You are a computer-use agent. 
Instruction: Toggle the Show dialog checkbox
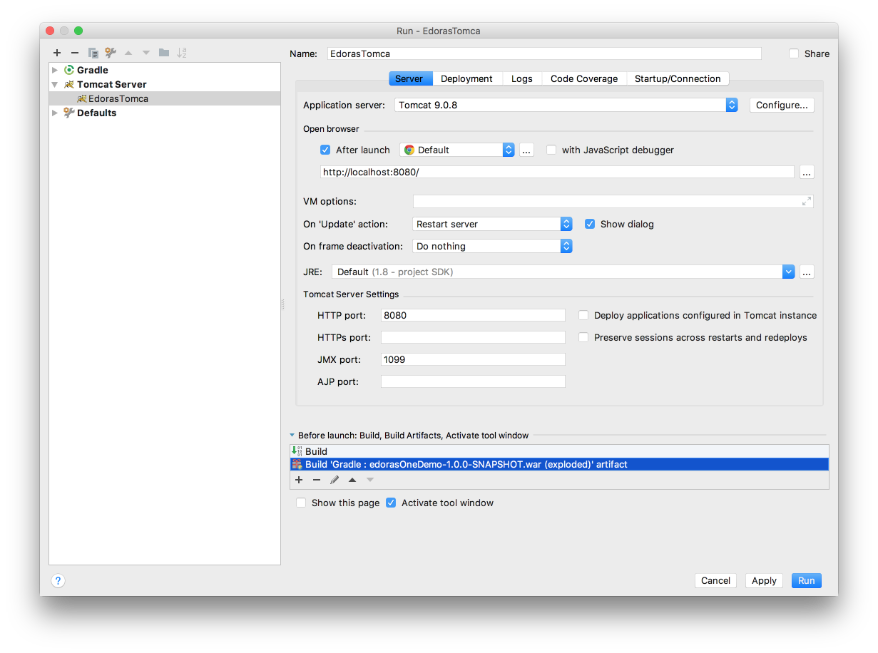coord(590,224)
